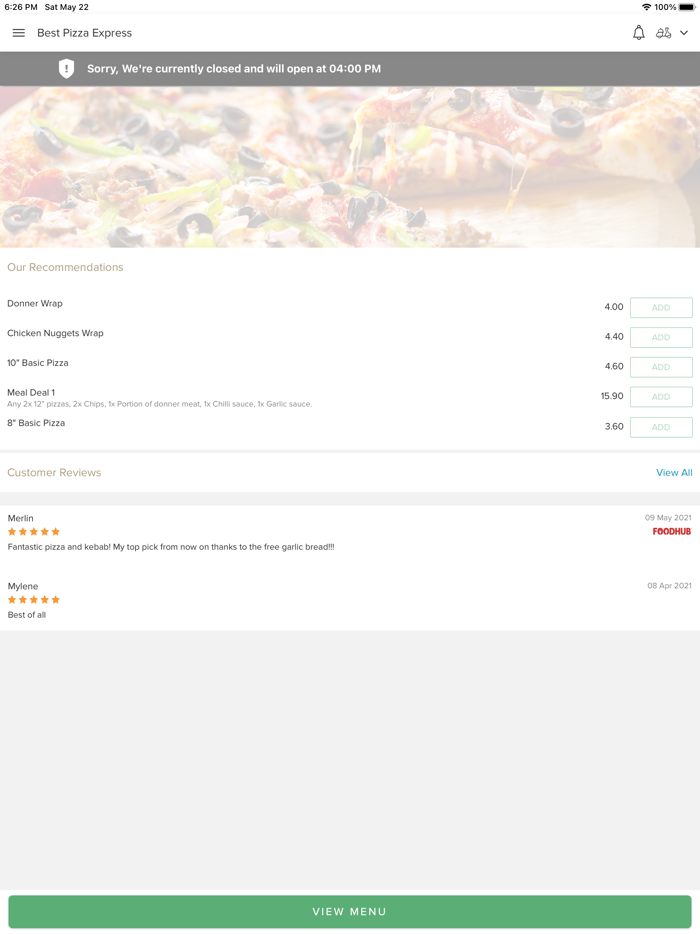
Task: Add the Donner Wrap to cart
Action: pos(661,307)
